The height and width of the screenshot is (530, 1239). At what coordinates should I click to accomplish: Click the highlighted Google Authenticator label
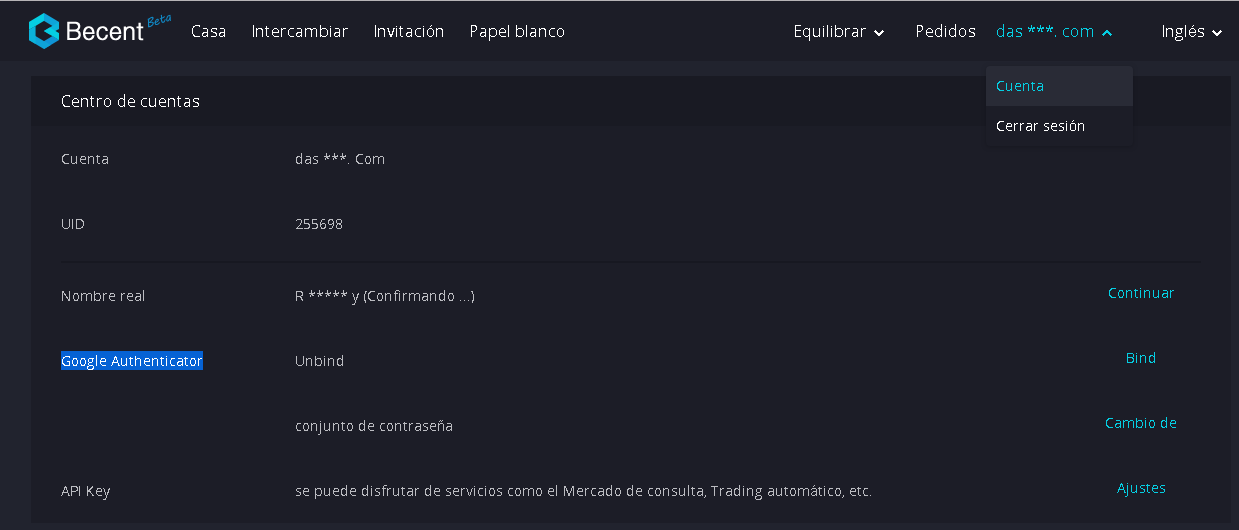pyautogui.click(x=132, y=361)
